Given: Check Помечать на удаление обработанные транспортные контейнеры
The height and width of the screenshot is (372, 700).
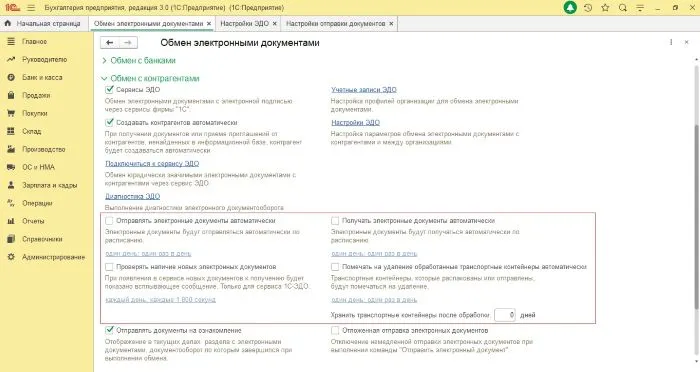Looking at the screenshot, I should pyautogui.click(x=335, y=267).
